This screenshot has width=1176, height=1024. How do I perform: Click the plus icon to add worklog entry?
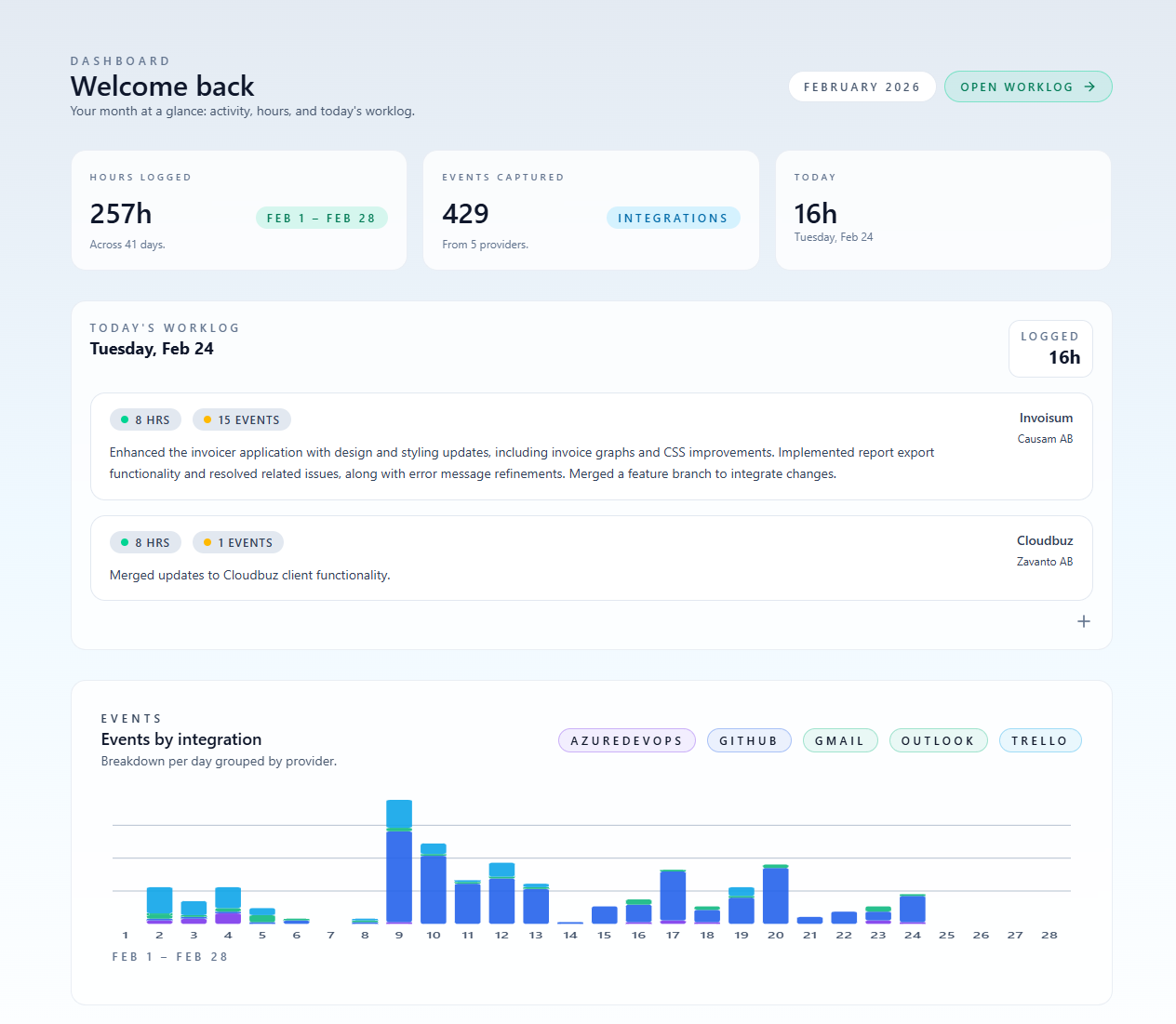click(1084, 621)
